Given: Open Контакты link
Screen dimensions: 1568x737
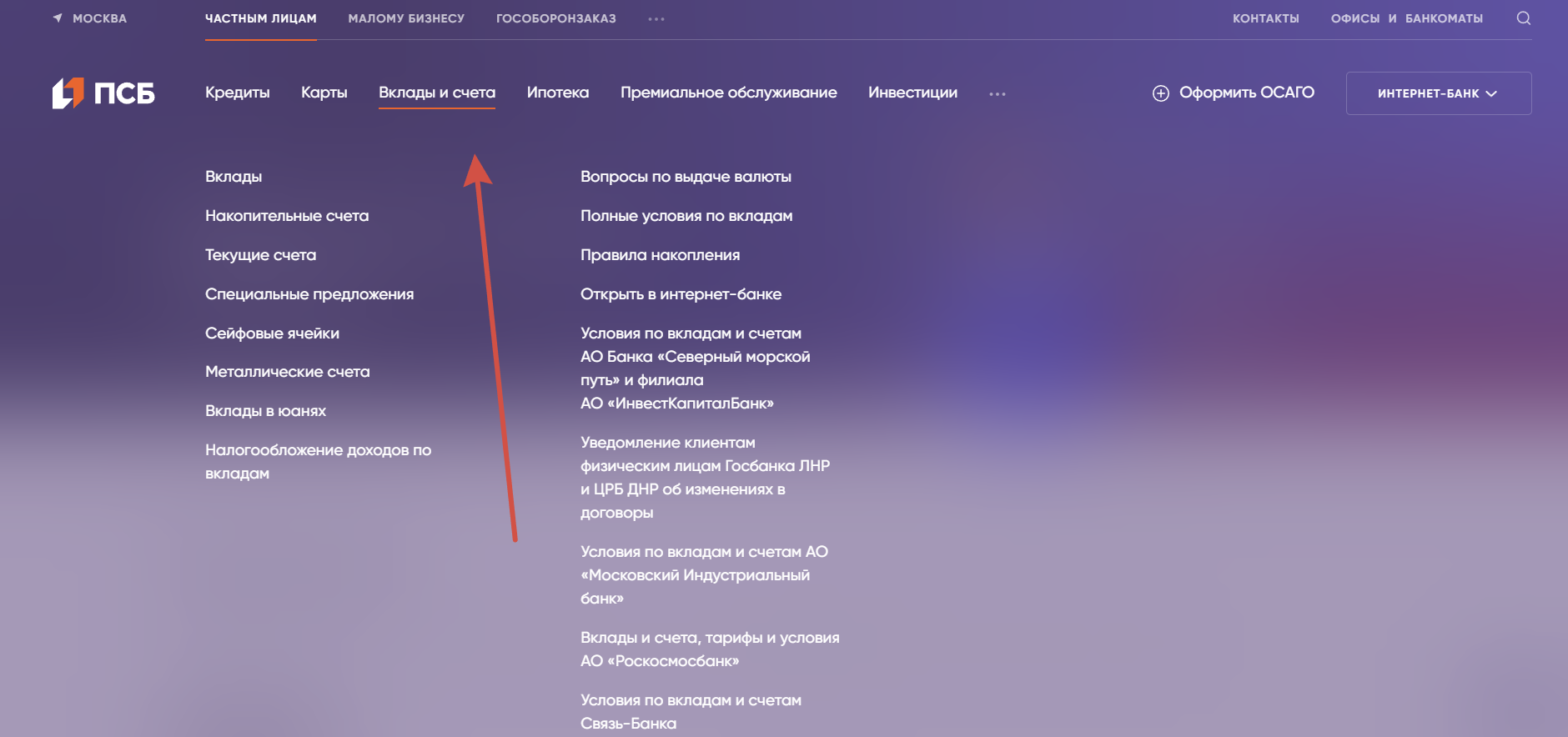Looking at the screenshot, I should (x=1266, y=18).
